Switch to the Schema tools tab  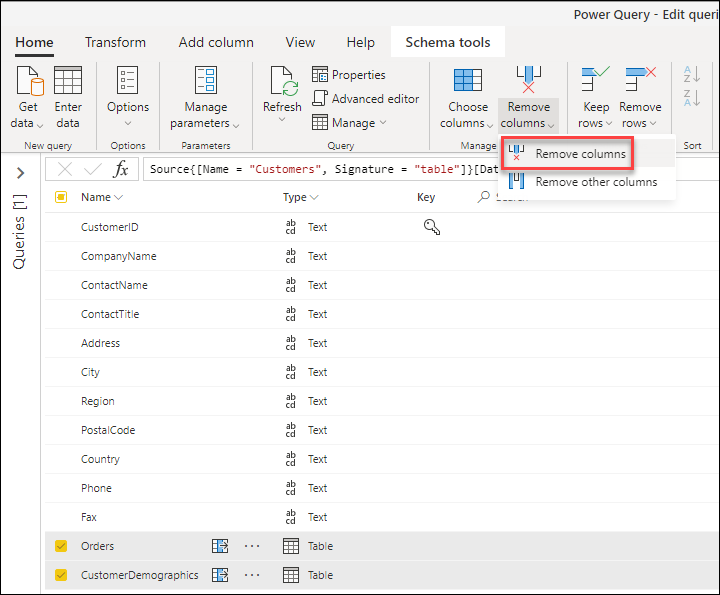click(x=448, y=42)
